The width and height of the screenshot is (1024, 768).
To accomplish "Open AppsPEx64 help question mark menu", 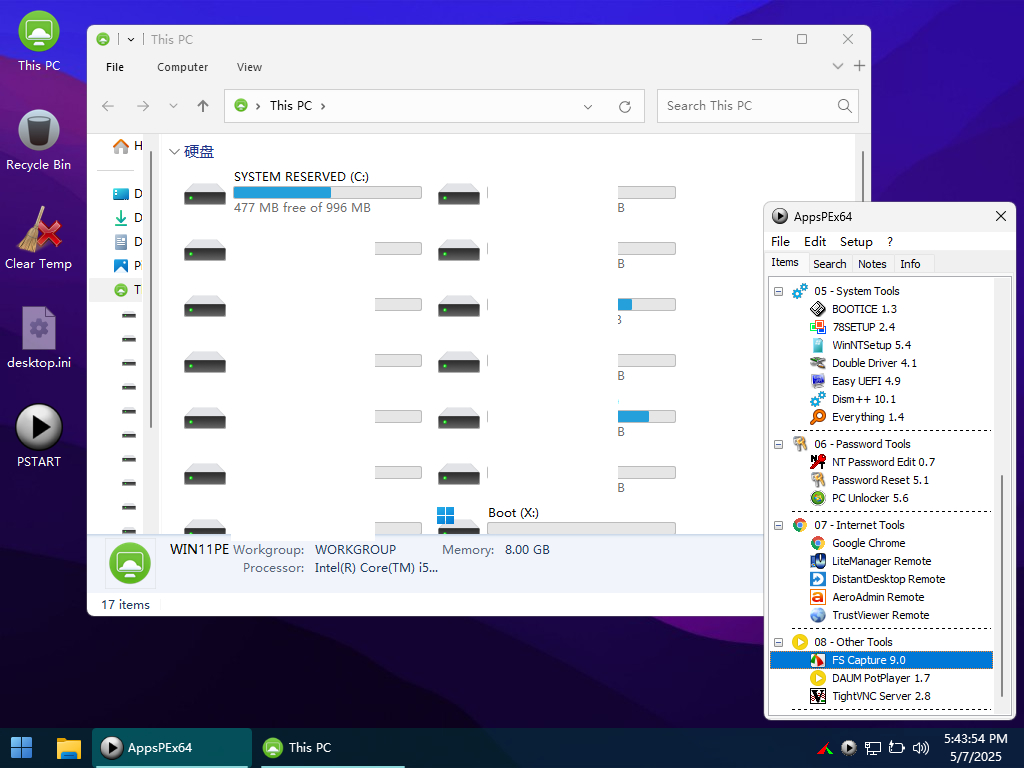I will (x=889, y=242).
